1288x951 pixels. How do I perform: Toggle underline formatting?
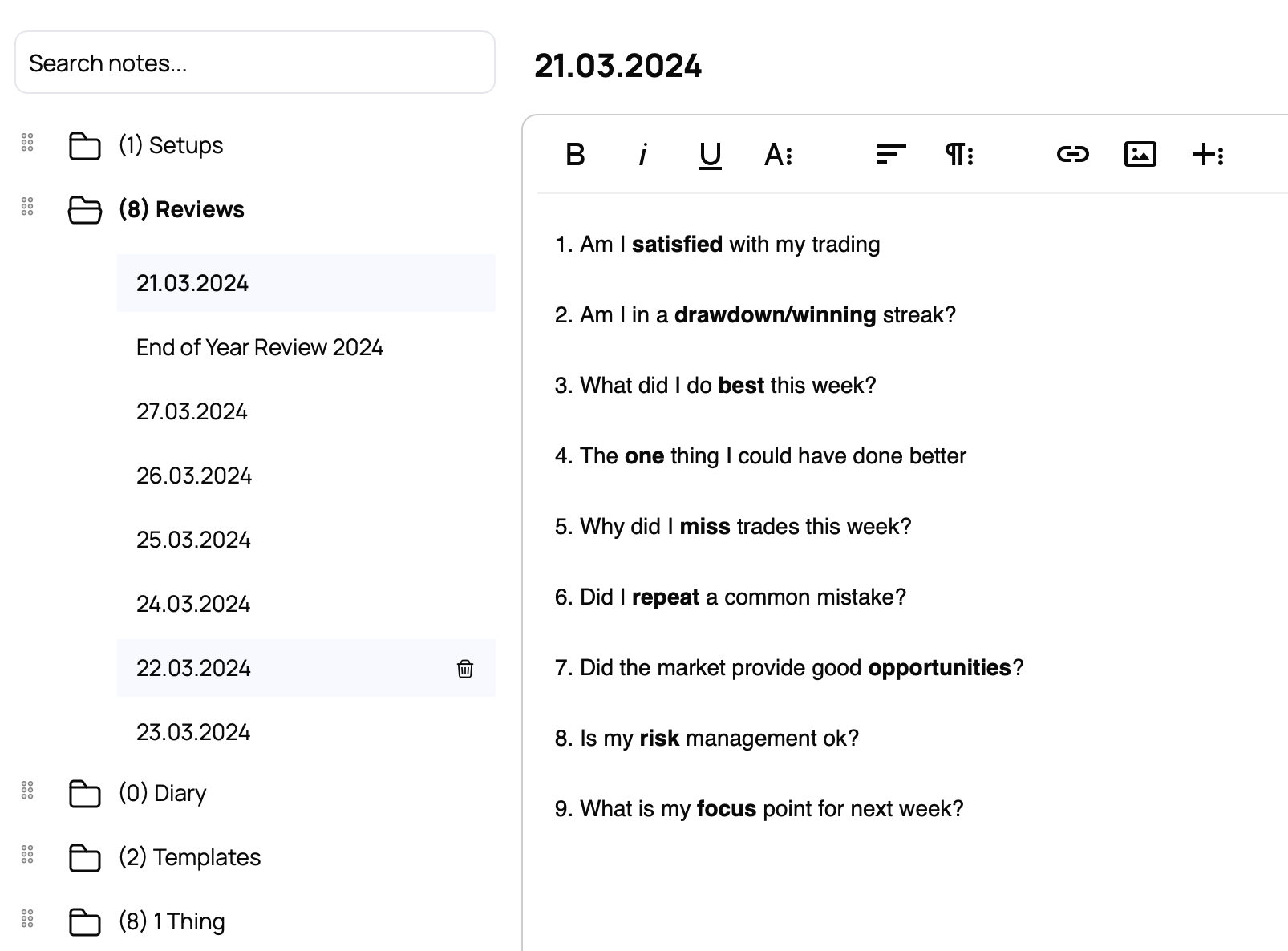[710, 154]
